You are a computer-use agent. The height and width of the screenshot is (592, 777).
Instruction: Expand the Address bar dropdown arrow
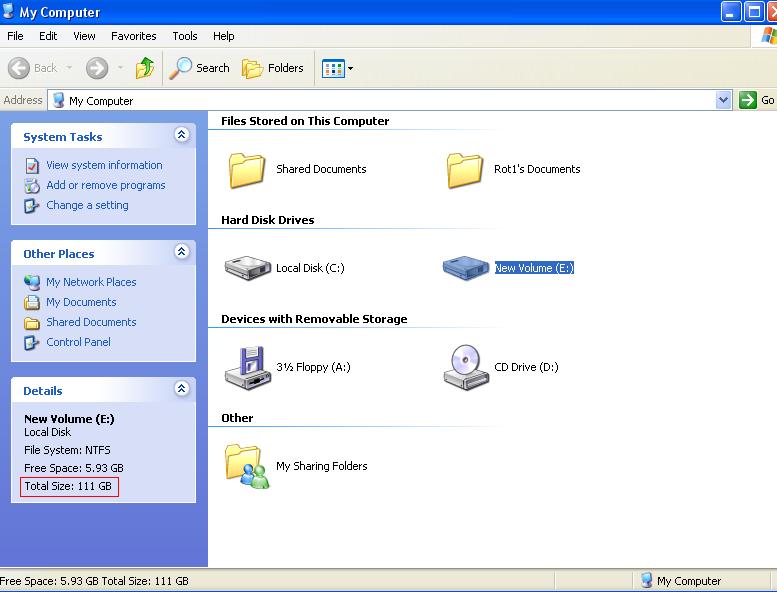click(723, 100)
